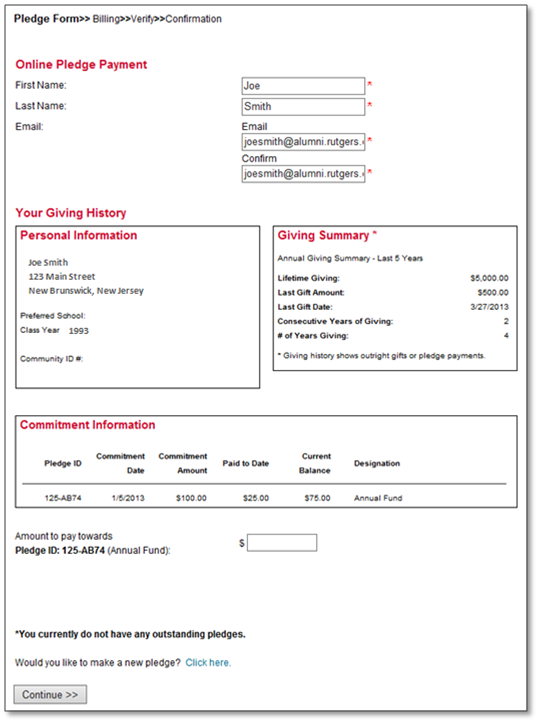Select the Confirmation breadcrumb step
The width and height of the screenshot is (539, 723).
[193, 19]
